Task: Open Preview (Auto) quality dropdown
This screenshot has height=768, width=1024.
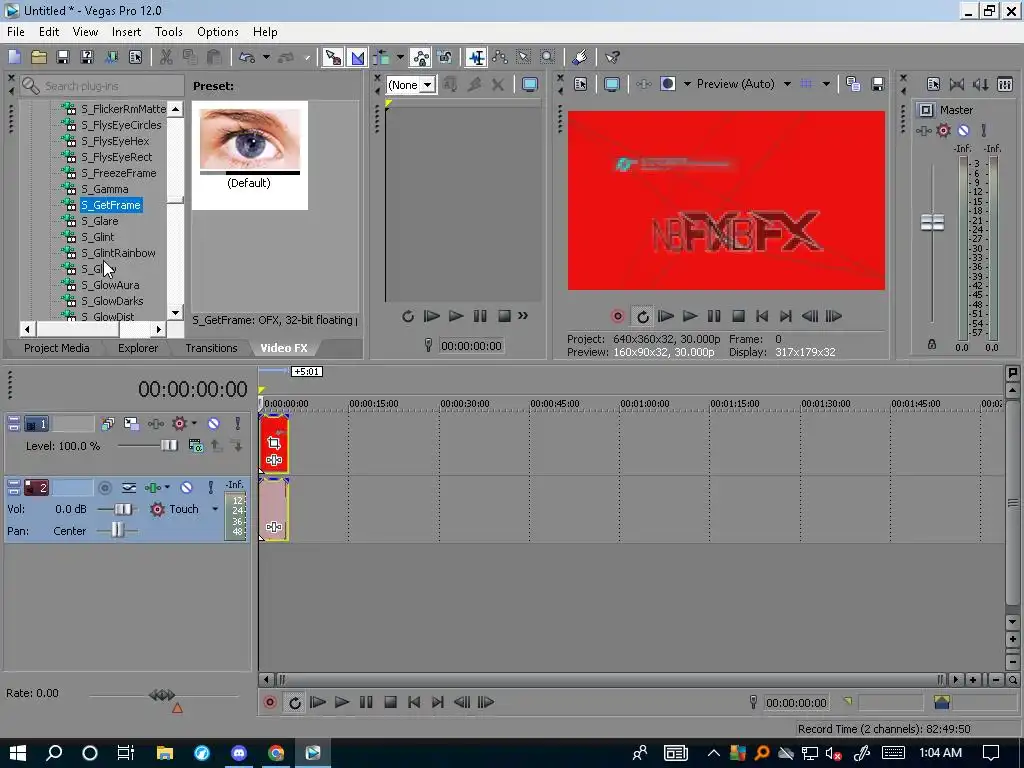Action: tap(787, 84)
